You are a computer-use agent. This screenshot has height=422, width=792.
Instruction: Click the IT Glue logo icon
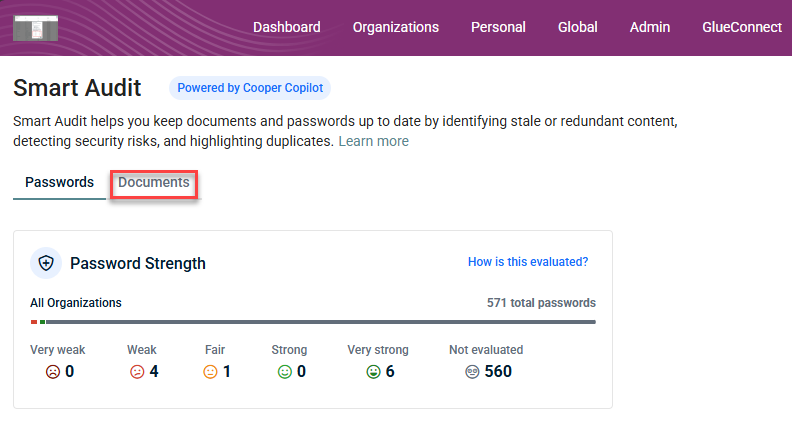coord(36,27)
